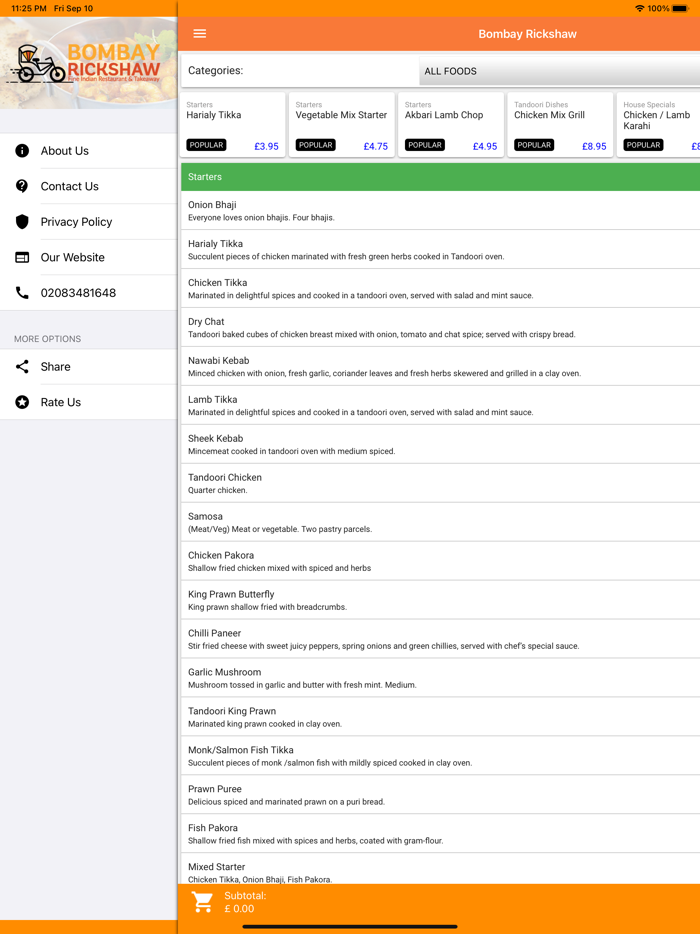The image size is (700, 934).
Task: Click the battery status icon
Action: pyautogui.click(x=680, y=8)
